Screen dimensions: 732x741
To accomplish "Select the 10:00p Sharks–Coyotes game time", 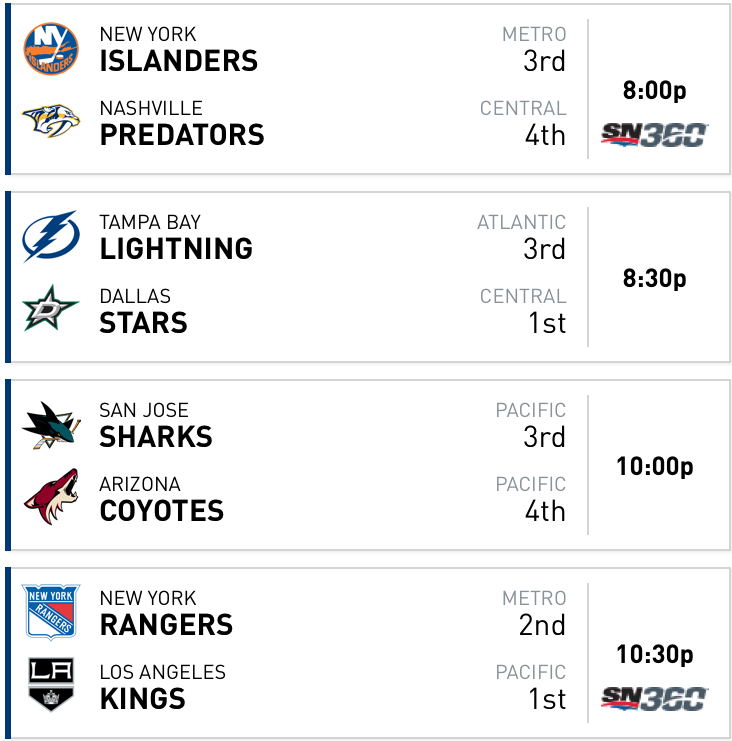I will click(x=654, y=466).
